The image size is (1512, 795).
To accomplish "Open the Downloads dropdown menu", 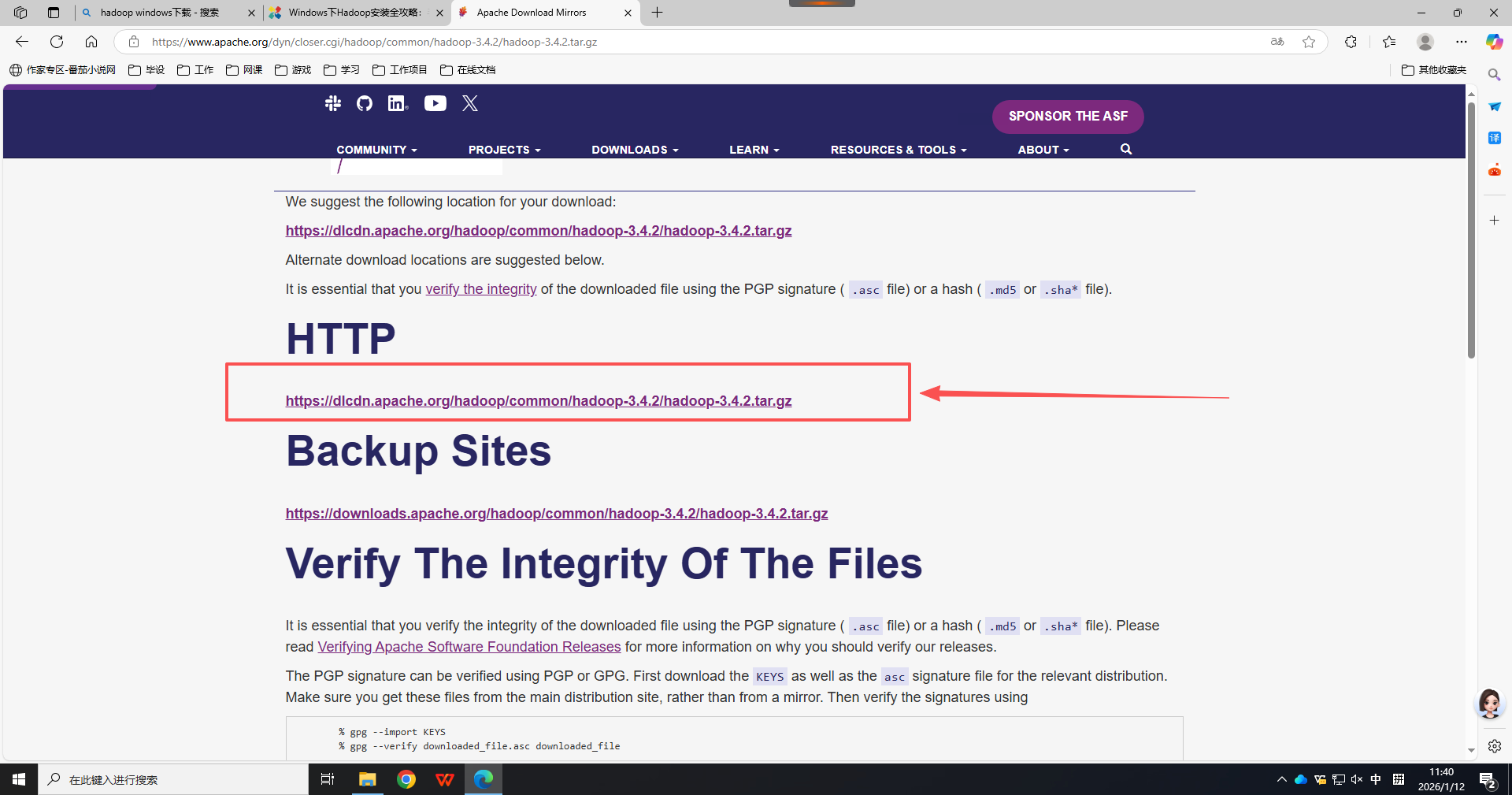I will [x=635, y=150].
